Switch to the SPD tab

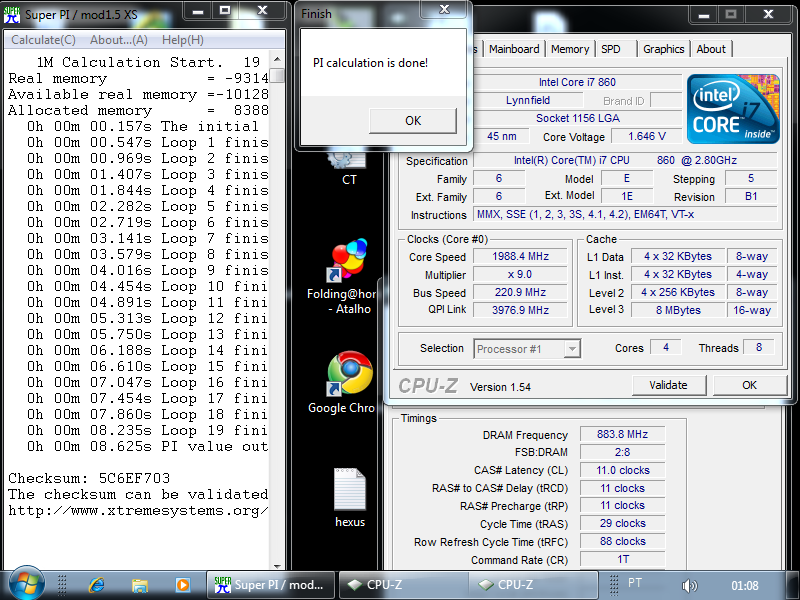(611, 49)
